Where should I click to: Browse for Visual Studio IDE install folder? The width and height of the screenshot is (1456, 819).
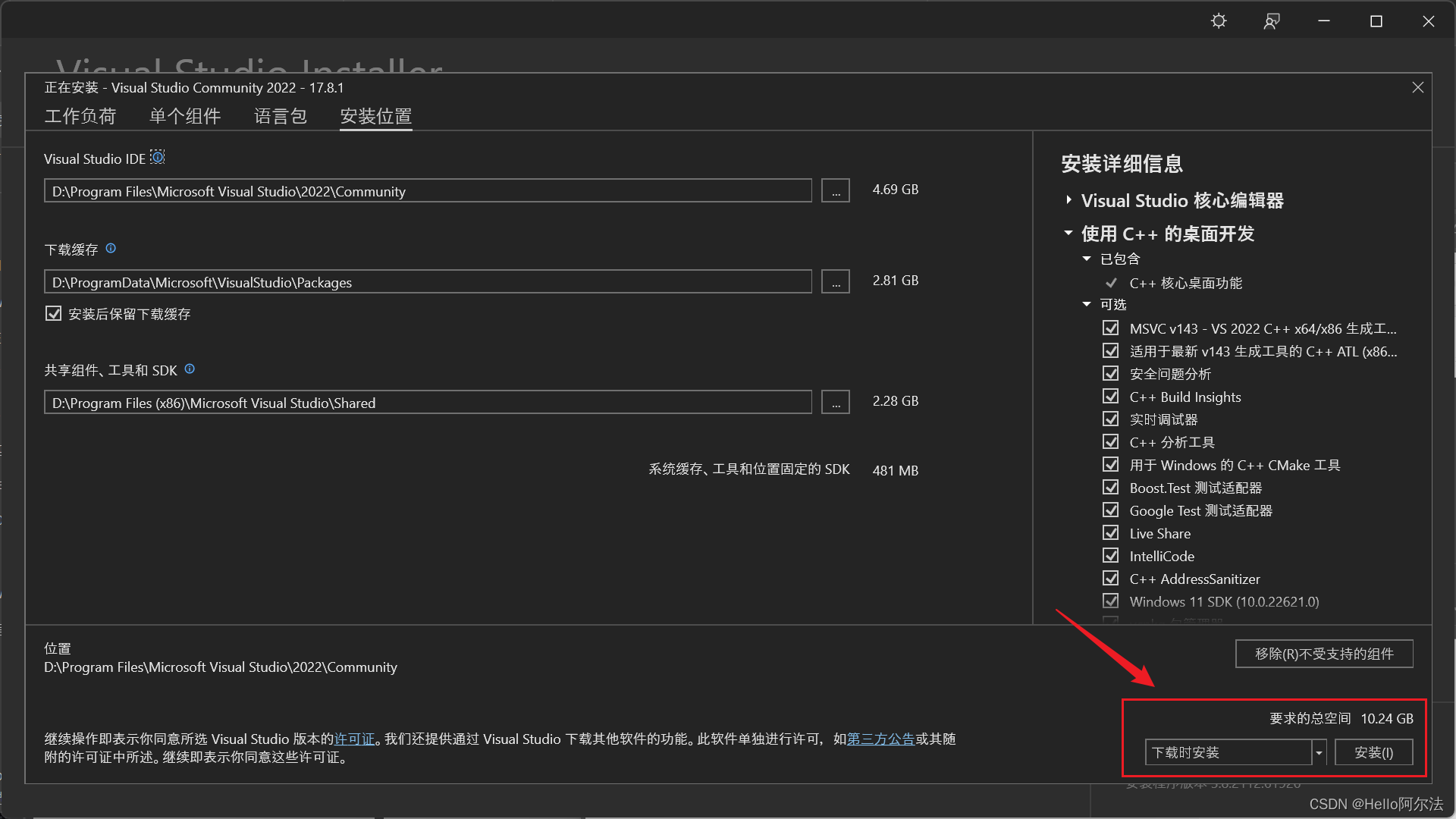[836, 190]
